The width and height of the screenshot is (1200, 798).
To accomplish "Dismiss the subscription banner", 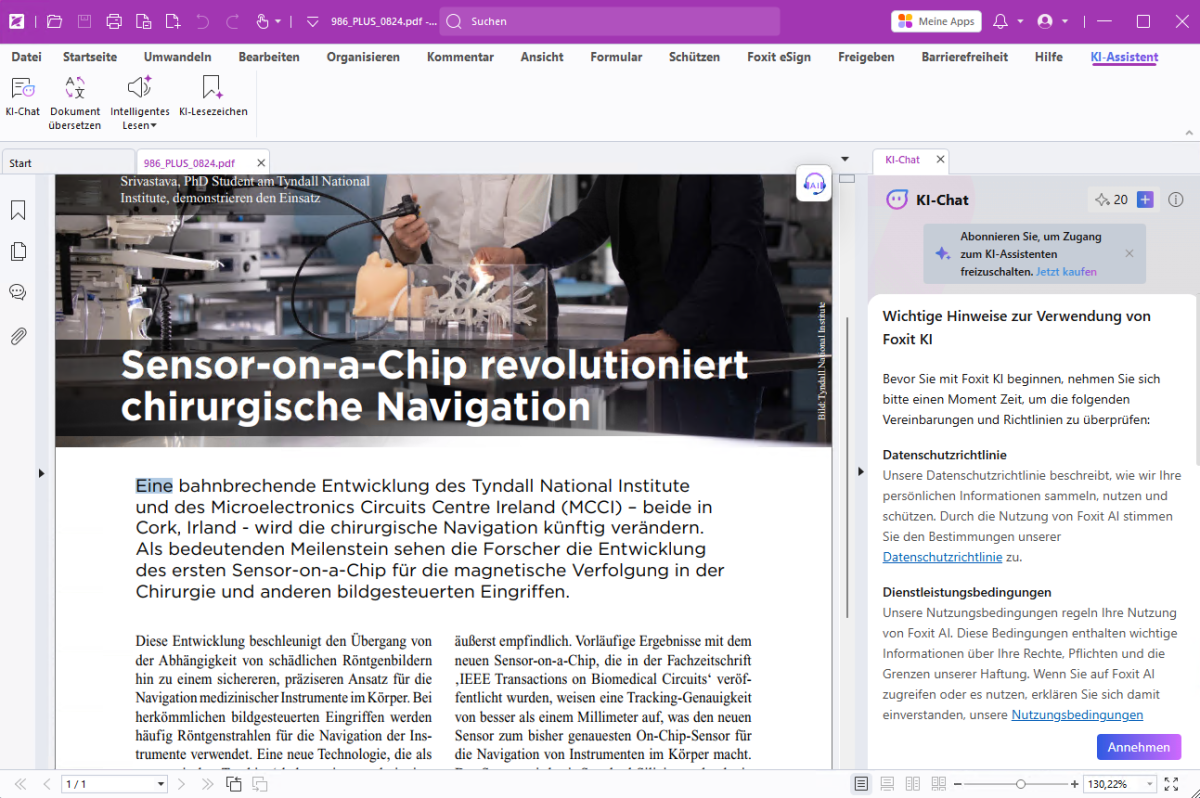I will (1130, 253).
